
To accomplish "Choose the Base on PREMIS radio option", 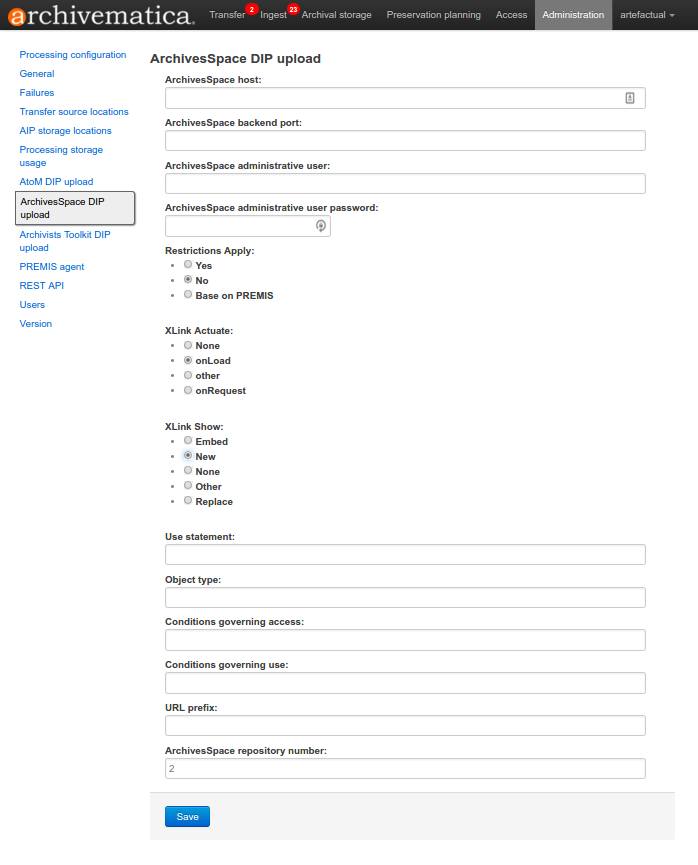I will point(188,295).
